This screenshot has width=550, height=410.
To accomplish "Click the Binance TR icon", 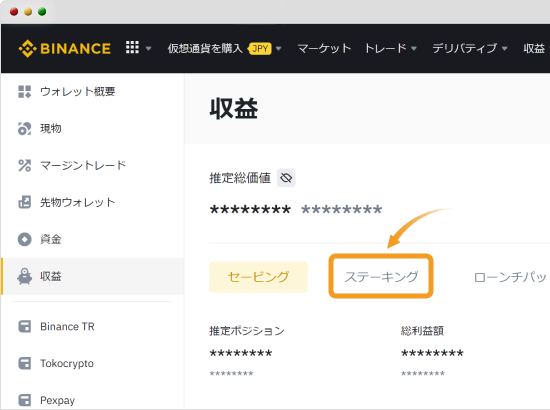I will coord(25,327).
